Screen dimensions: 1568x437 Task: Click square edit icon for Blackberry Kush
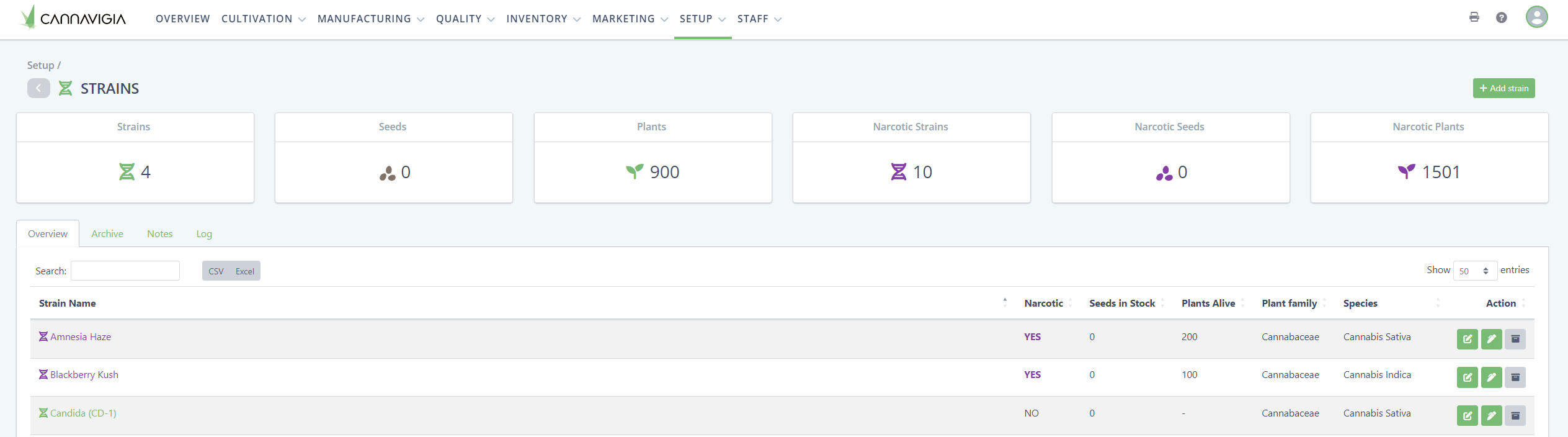(1467, 377)
